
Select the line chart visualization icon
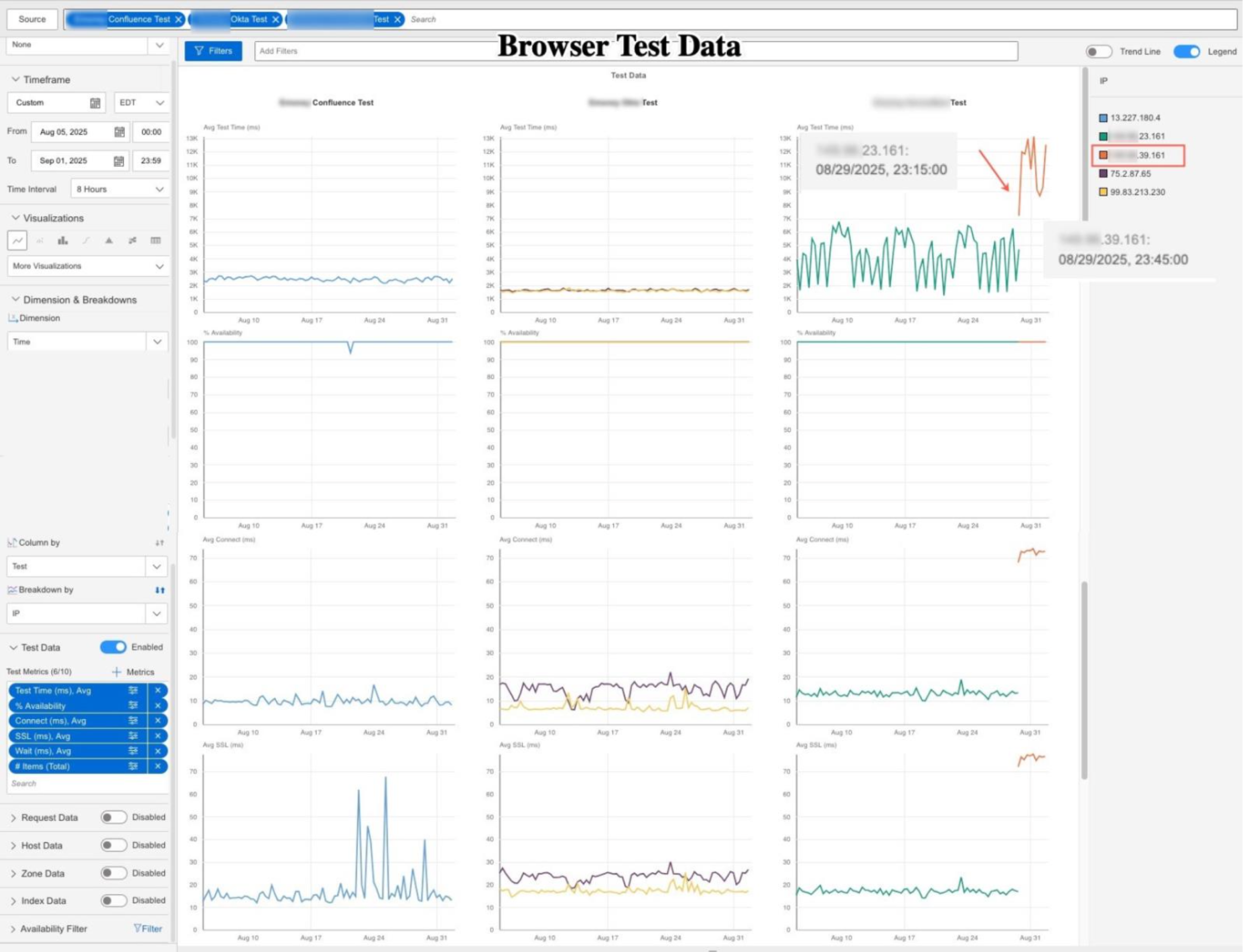pyautogui.click(x=18, y=241)
